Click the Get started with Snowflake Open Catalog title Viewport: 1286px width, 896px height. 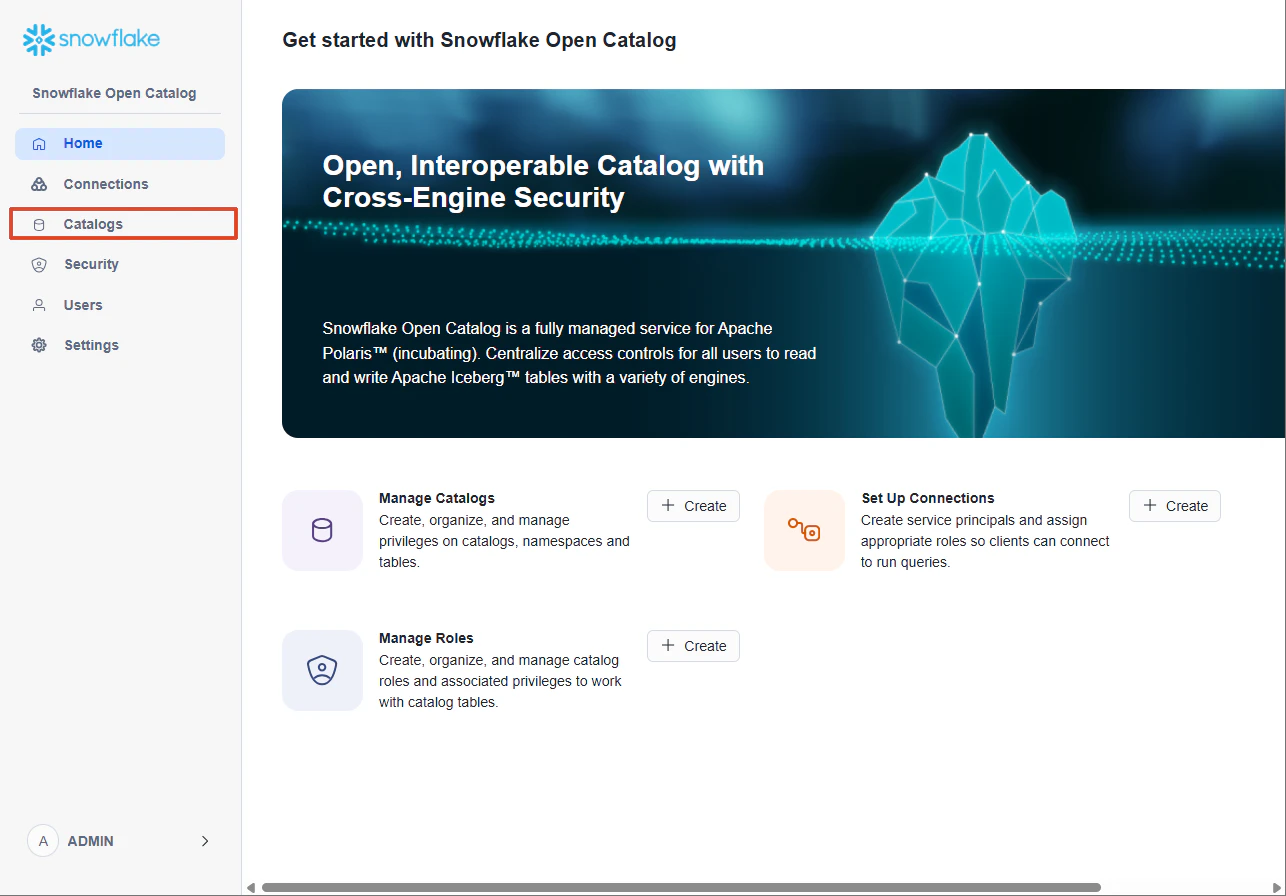(479, 41)
